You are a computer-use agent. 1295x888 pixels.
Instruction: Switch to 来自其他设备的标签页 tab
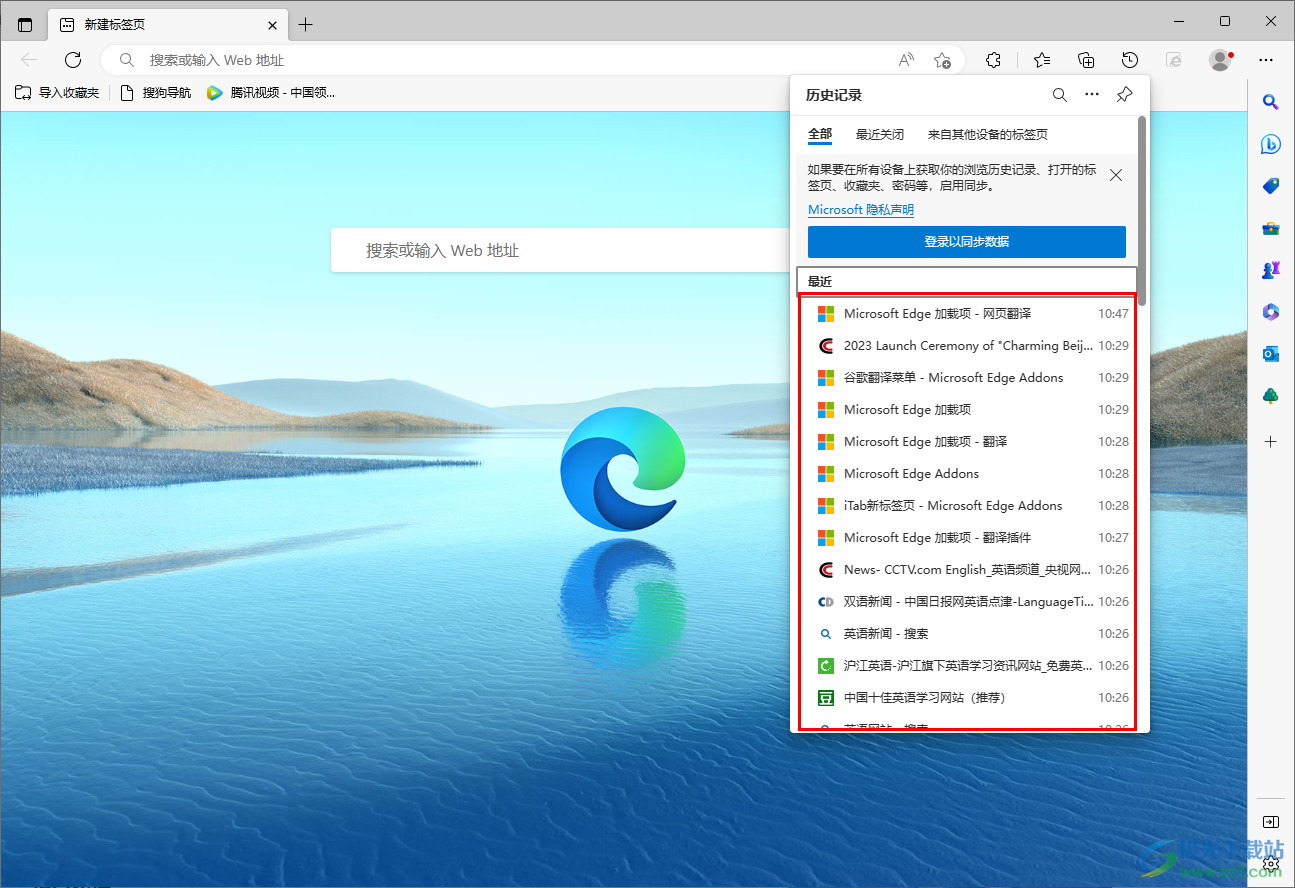(x=988, y=134)
